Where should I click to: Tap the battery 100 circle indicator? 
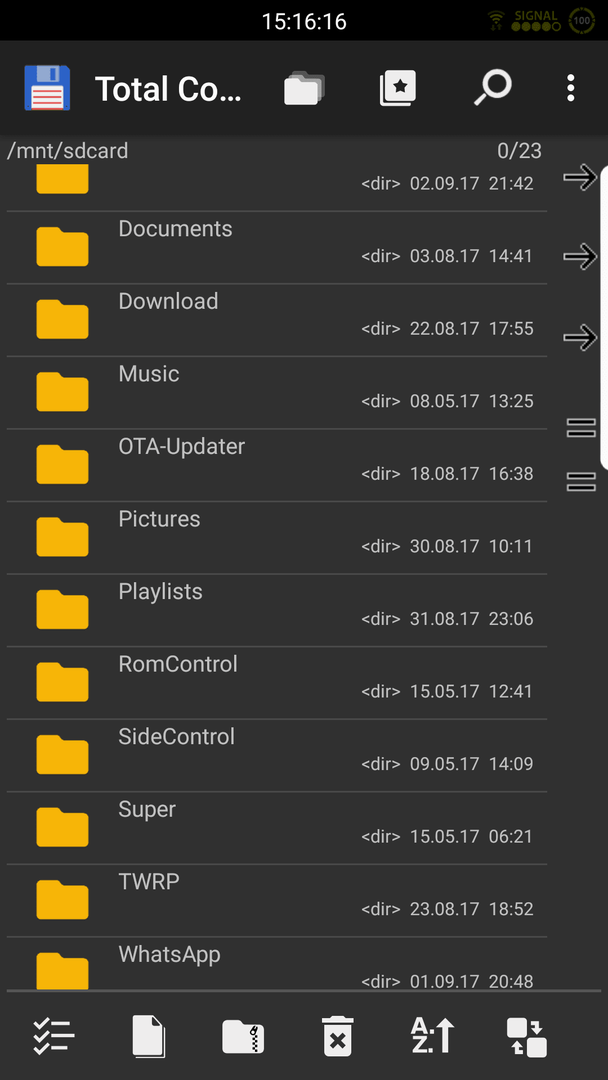(583, 21)
